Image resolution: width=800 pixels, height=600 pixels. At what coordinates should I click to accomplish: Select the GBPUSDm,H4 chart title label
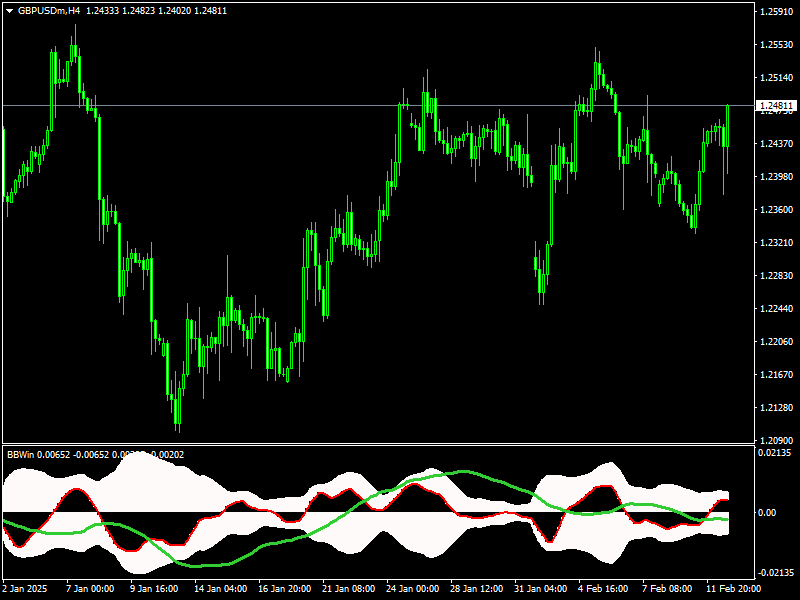click(x=45, y=8)
